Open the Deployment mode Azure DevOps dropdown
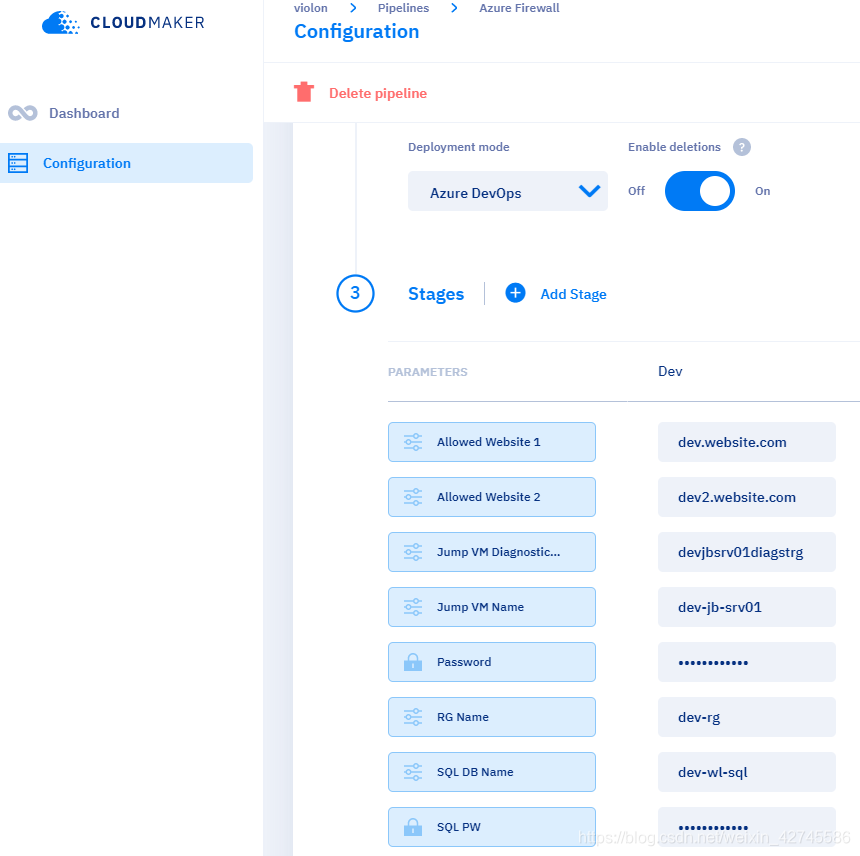 tap(507, 191)
